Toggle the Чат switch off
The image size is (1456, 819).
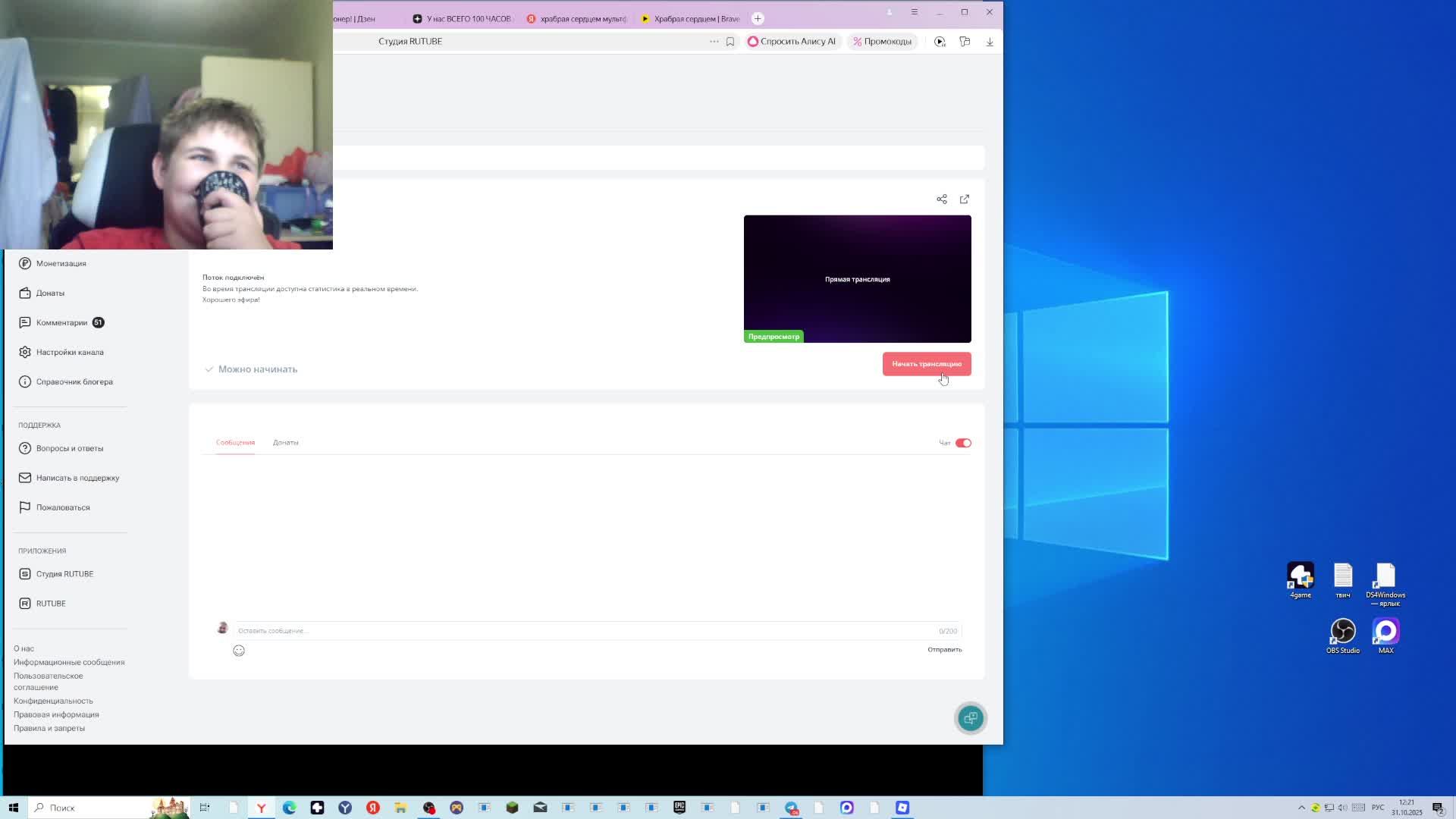pos(963,443)
